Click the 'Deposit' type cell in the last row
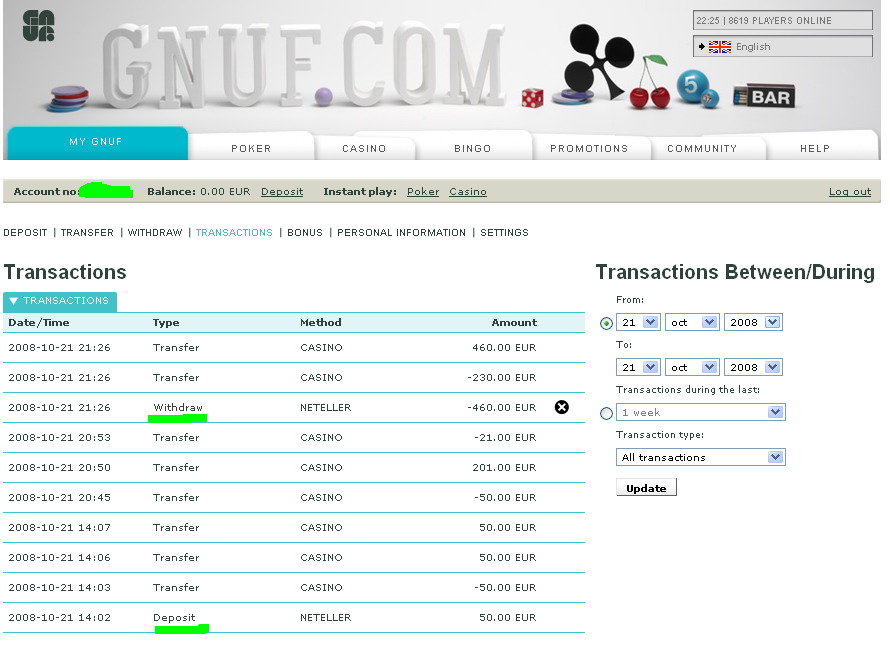The height and width of the screenshot is (656, 890). [174, 617]
